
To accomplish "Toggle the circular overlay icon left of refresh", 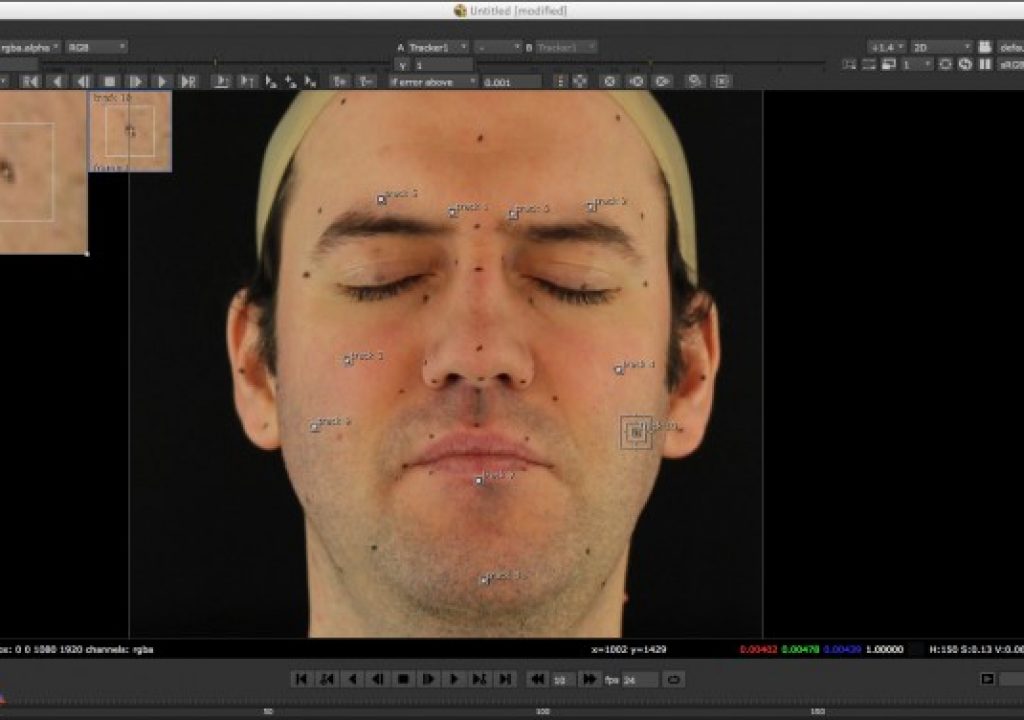I will (945, 64).
